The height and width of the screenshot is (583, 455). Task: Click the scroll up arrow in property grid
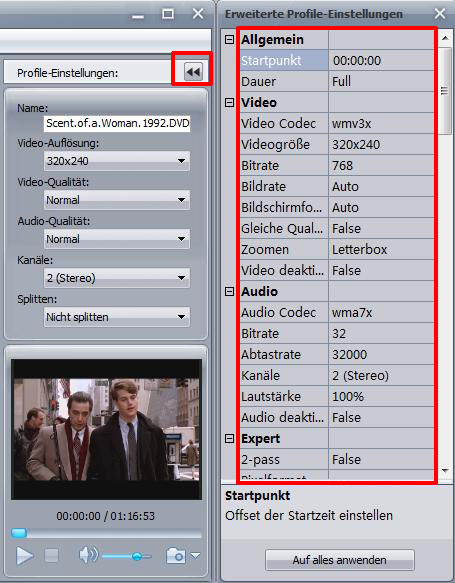coord(445,38)
